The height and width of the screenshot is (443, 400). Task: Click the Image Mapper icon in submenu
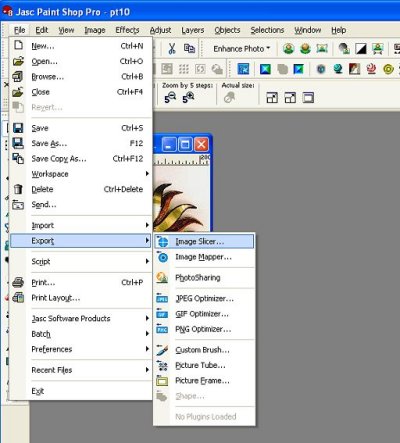pyautogui.click(x=163, y=257)
